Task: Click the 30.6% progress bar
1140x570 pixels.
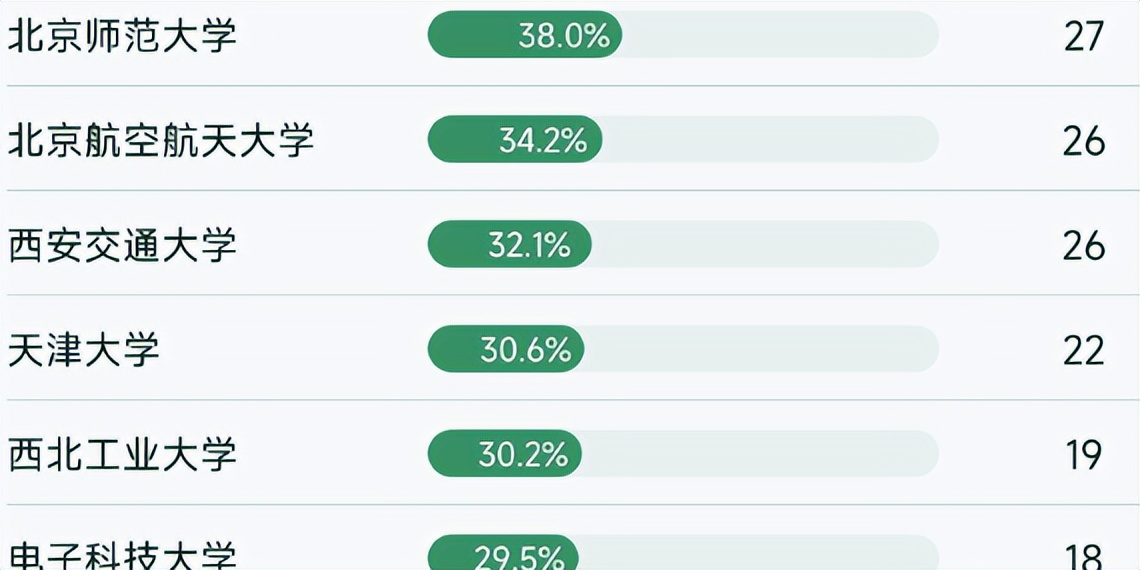Action: tap(506, 350)
